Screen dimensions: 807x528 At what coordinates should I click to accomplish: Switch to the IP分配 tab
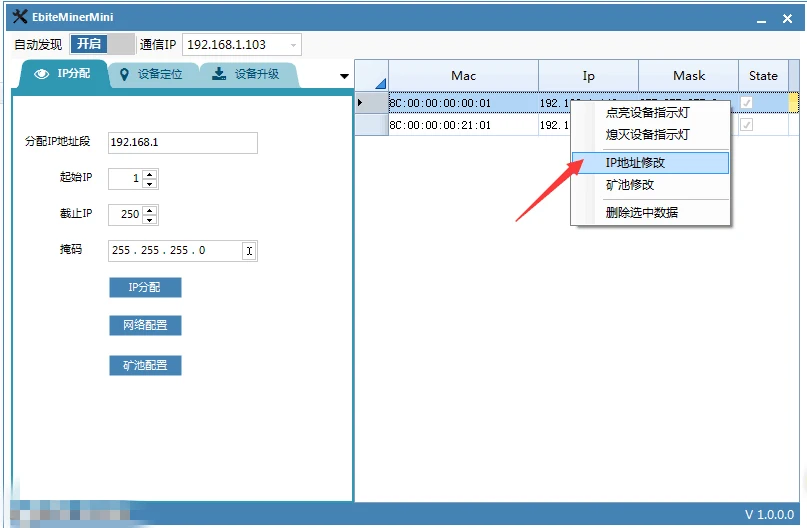pos(63,74)
